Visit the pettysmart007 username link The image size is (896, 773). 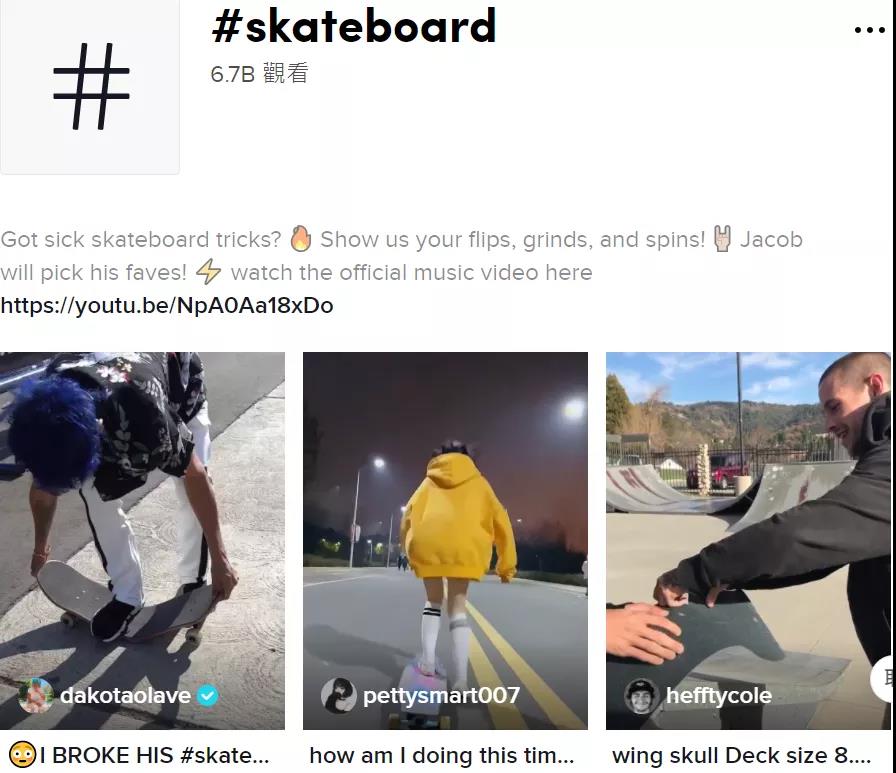pyautogui.click(x=441, y=695)
